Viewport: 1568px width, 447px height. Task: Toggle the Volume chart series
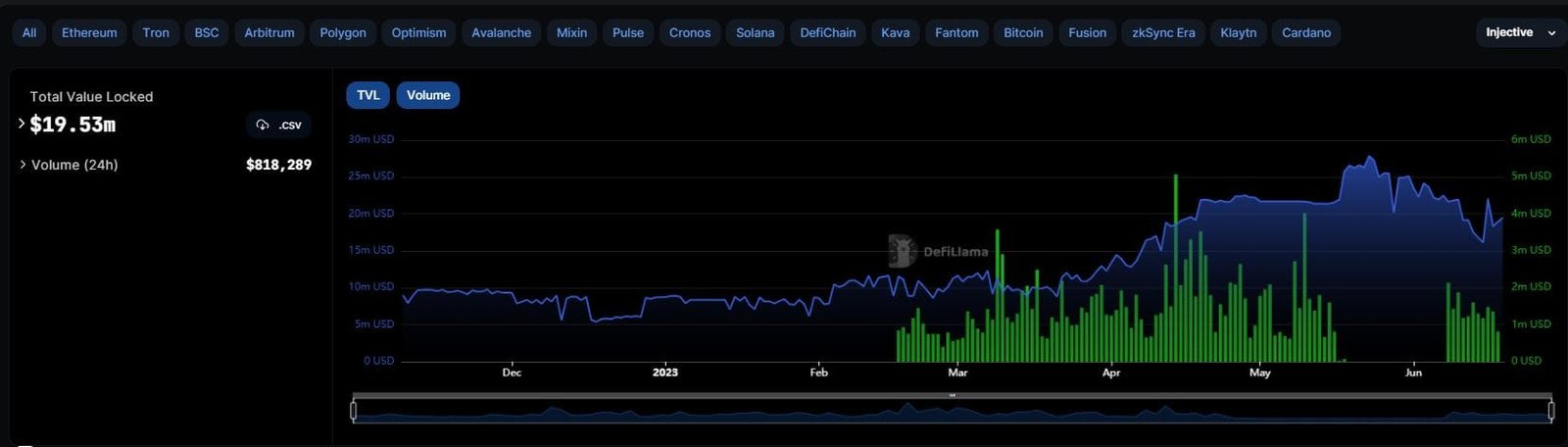pyautogui.click(x=428, y=95)
